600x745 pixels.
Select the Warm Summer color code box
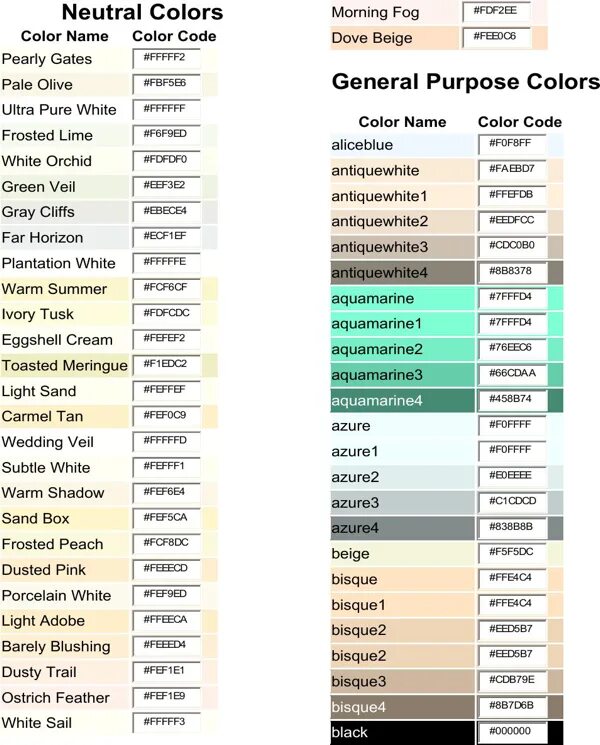[166, 289]
